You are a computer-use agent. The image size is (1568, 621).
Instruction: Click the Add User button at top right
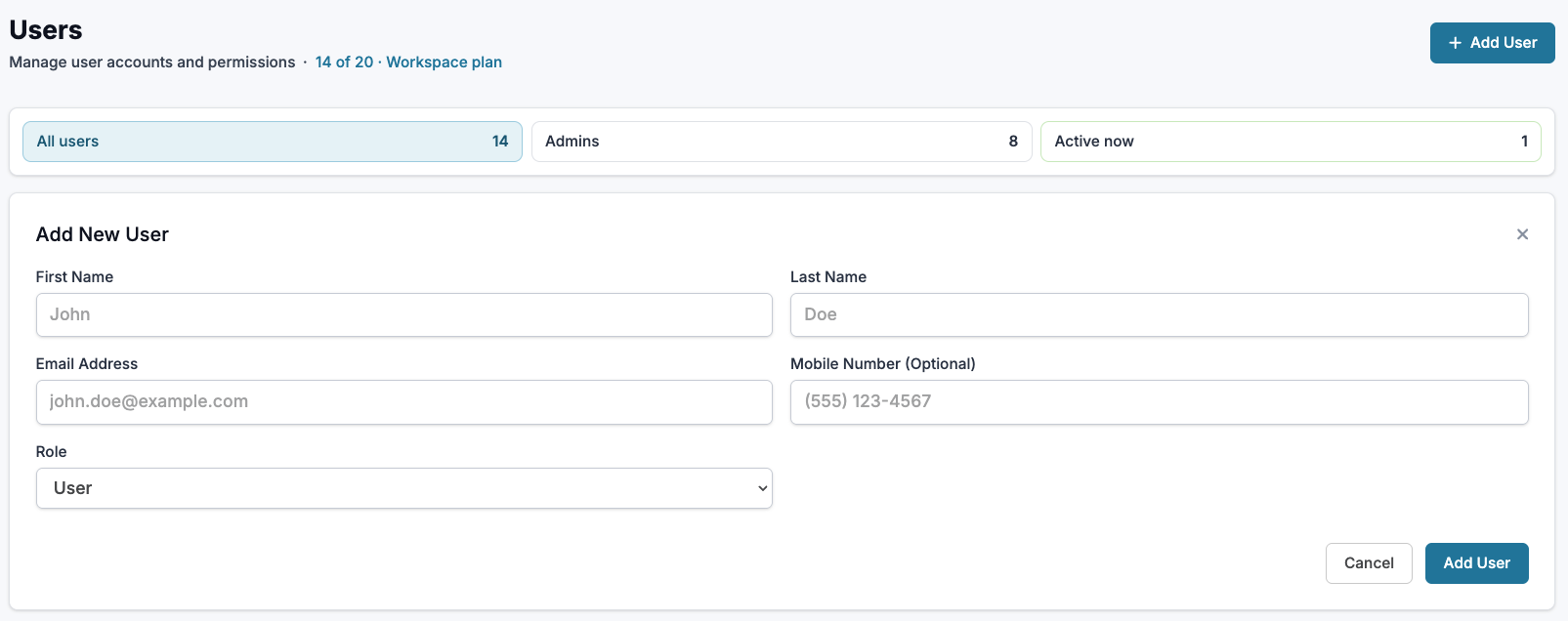(x=1492, y=43)
